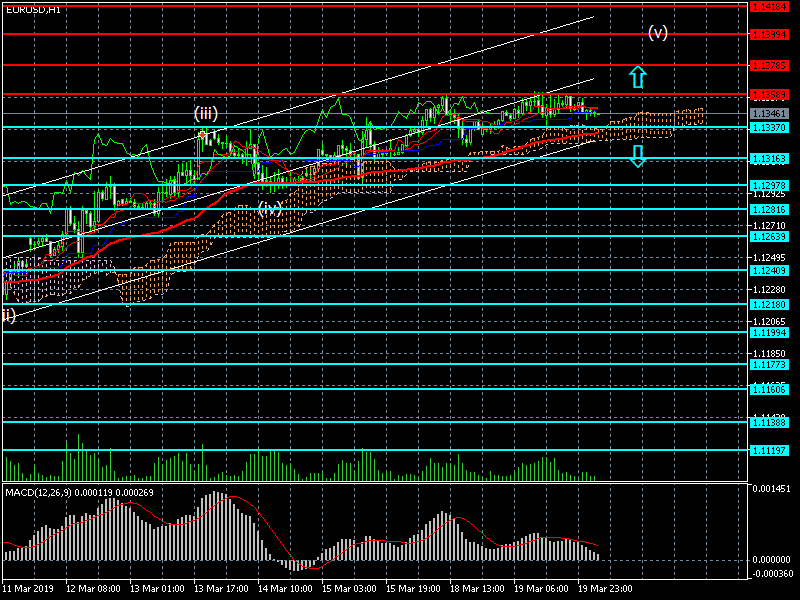Click the cyan 1.11388 price level label
This screenshot has width=800, height=600.
769,422
